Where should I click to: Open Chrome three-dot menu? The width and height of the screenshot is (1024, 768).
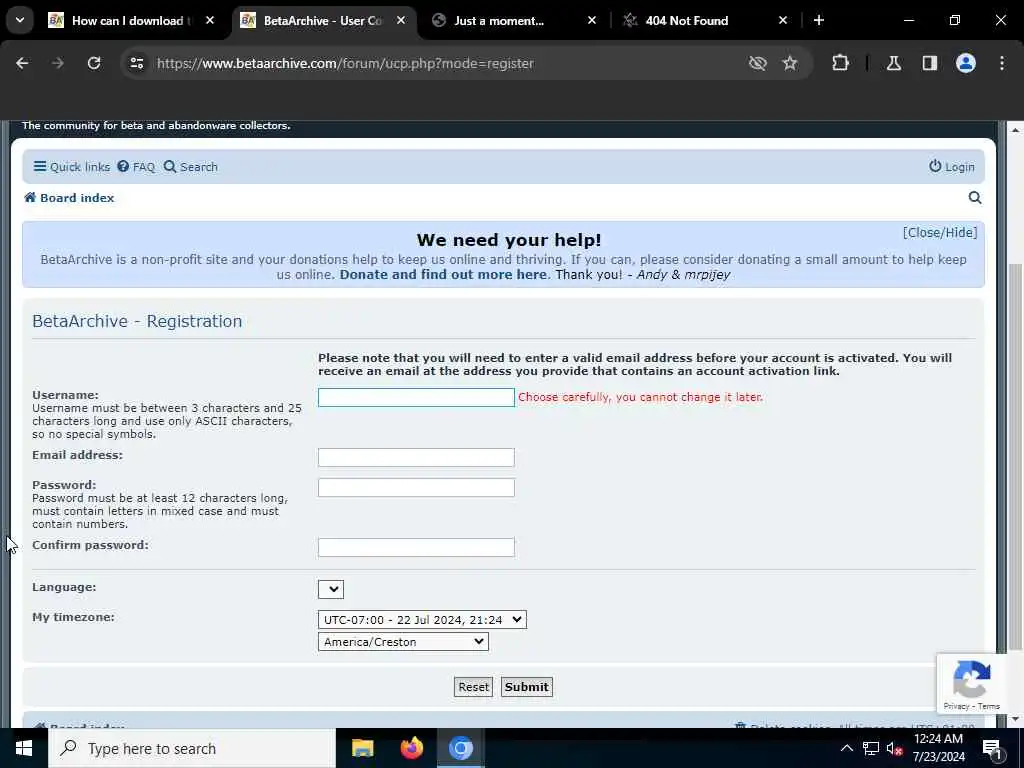click(x=1002, y=63)
